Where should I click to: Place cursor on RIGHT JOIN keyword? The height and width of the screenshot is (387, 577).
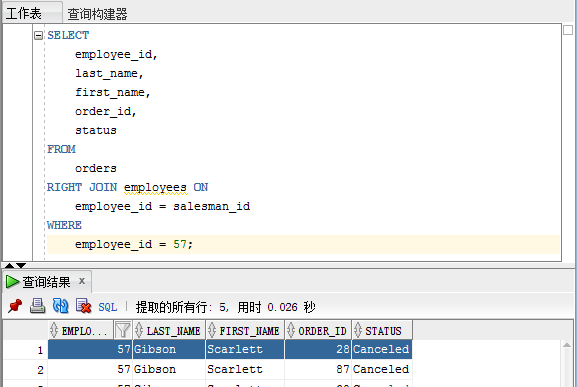(x=82, y=187)
